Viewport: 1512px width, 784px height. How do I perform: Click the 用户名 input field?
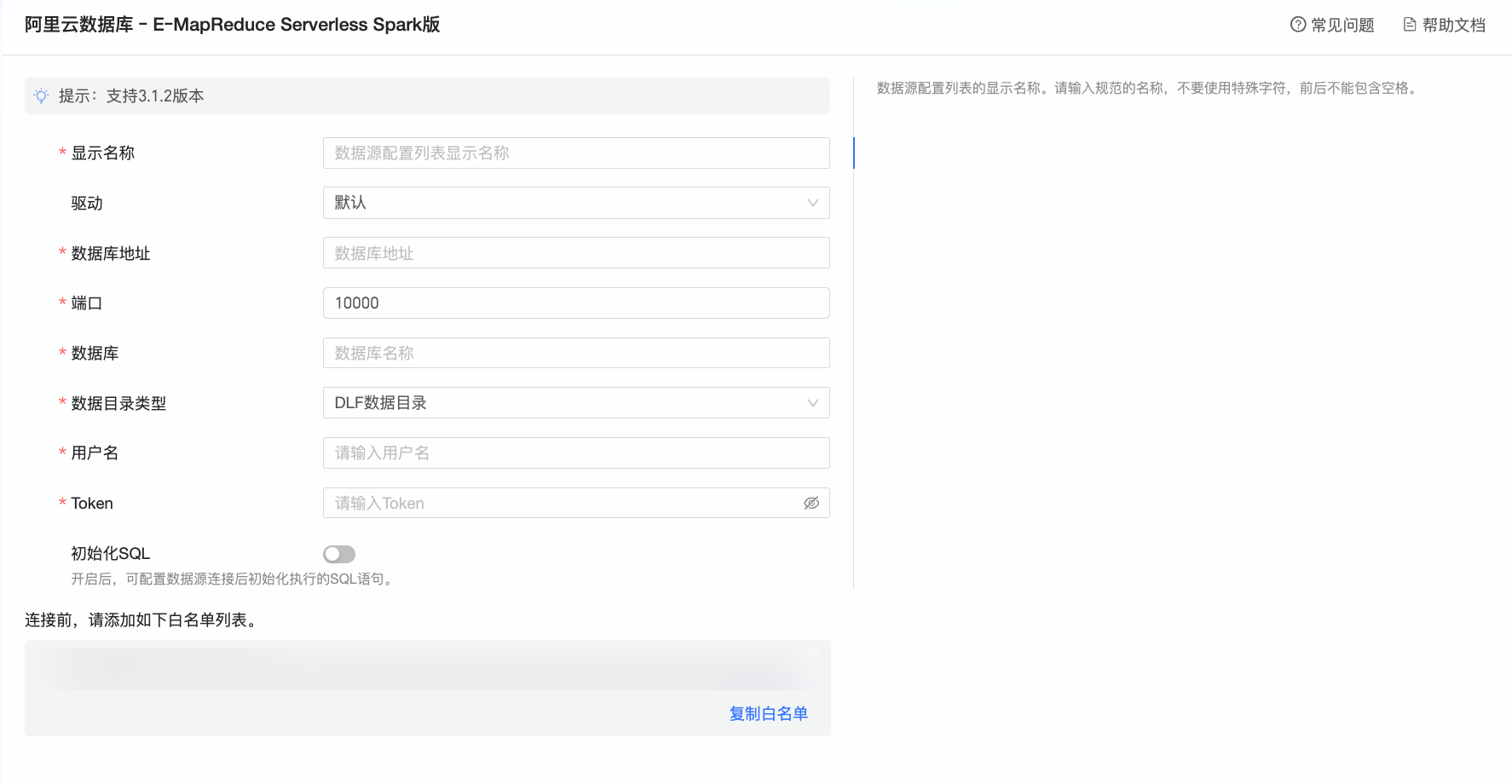pos(576,453)
